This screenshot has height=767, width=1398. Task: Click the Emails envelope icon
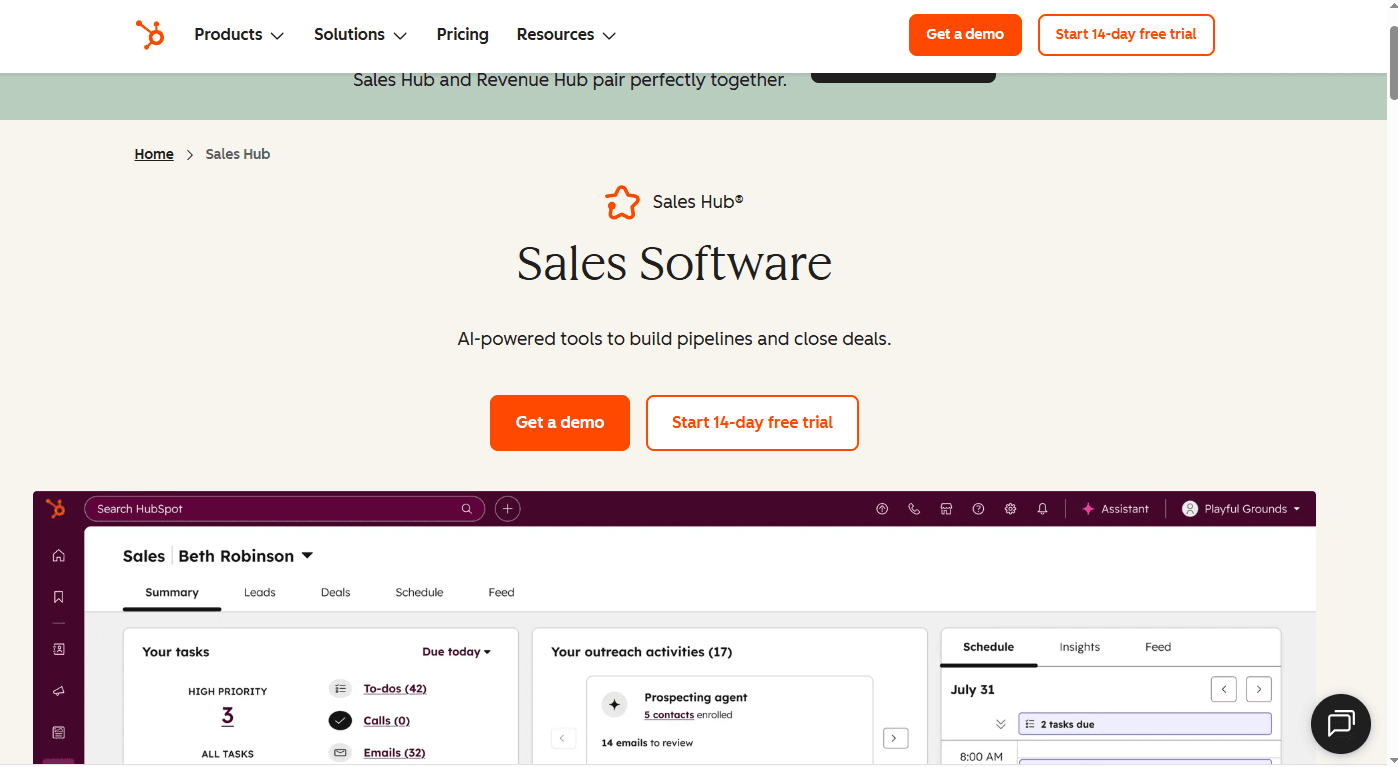point(341,752)
